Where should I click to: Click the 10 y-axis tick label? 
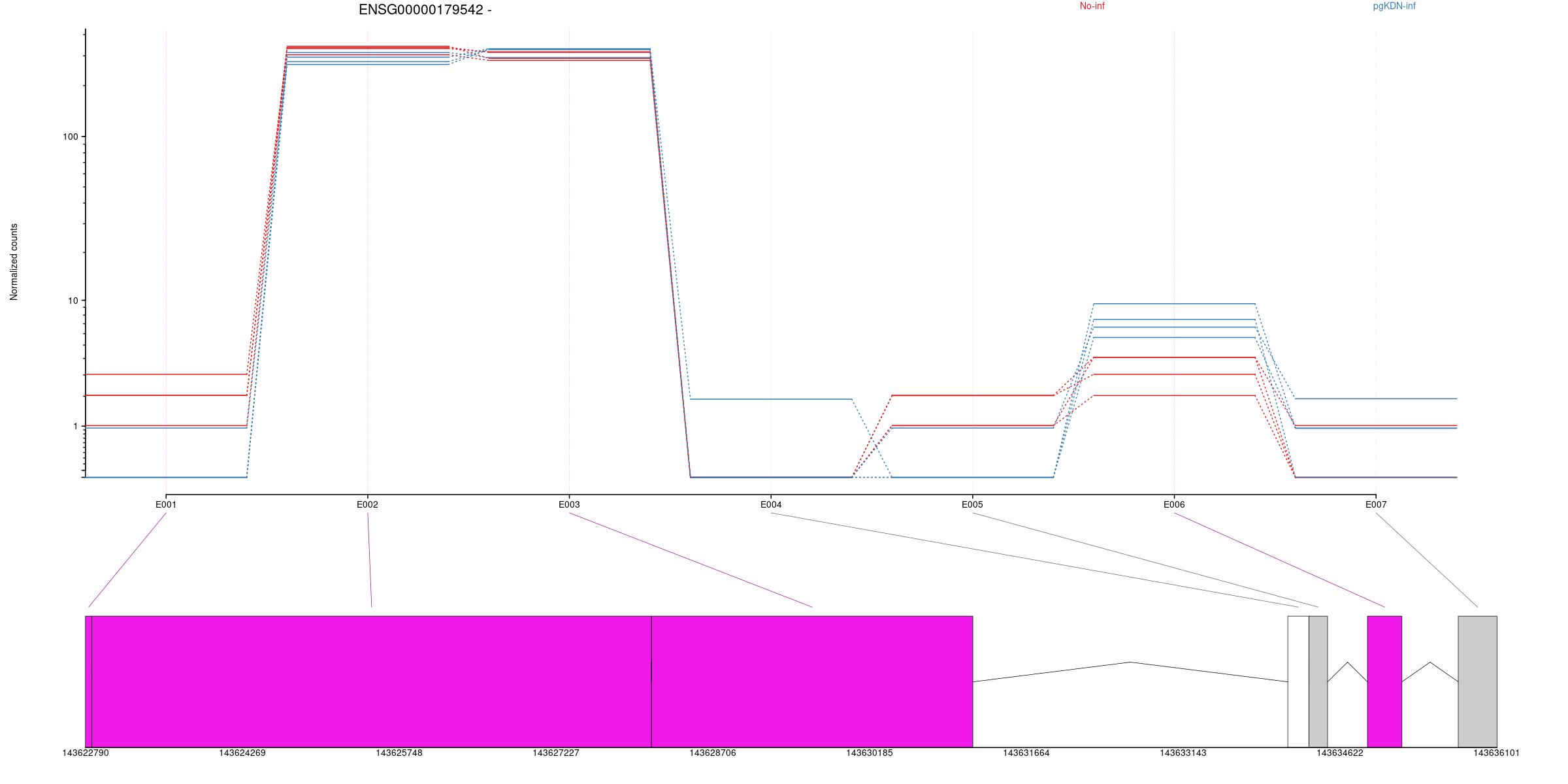(73, 301)
